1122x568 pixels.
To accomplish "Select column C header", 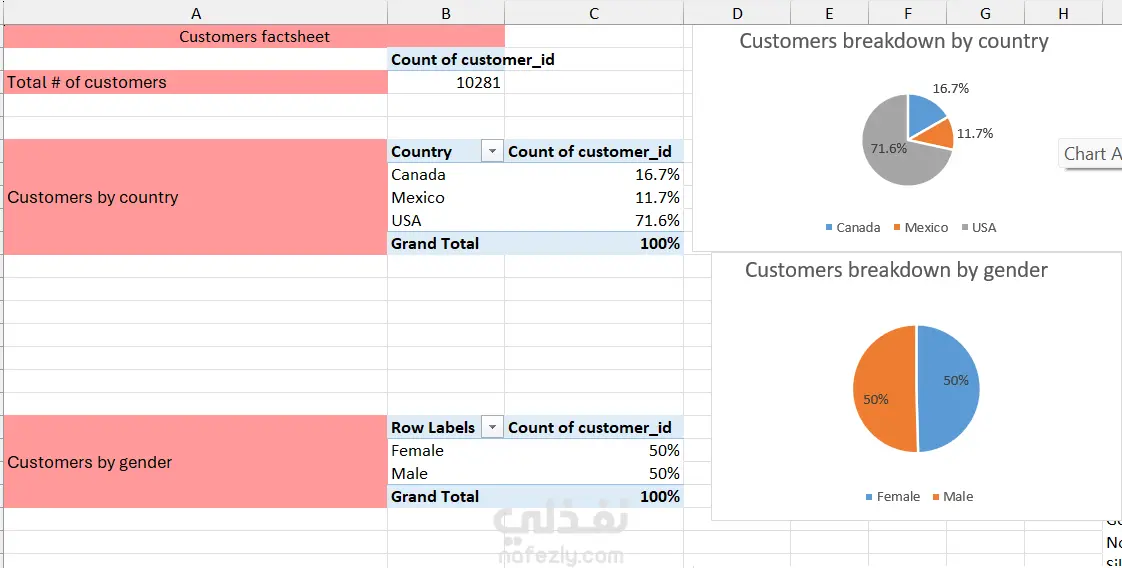I will [x=594, y=13].
